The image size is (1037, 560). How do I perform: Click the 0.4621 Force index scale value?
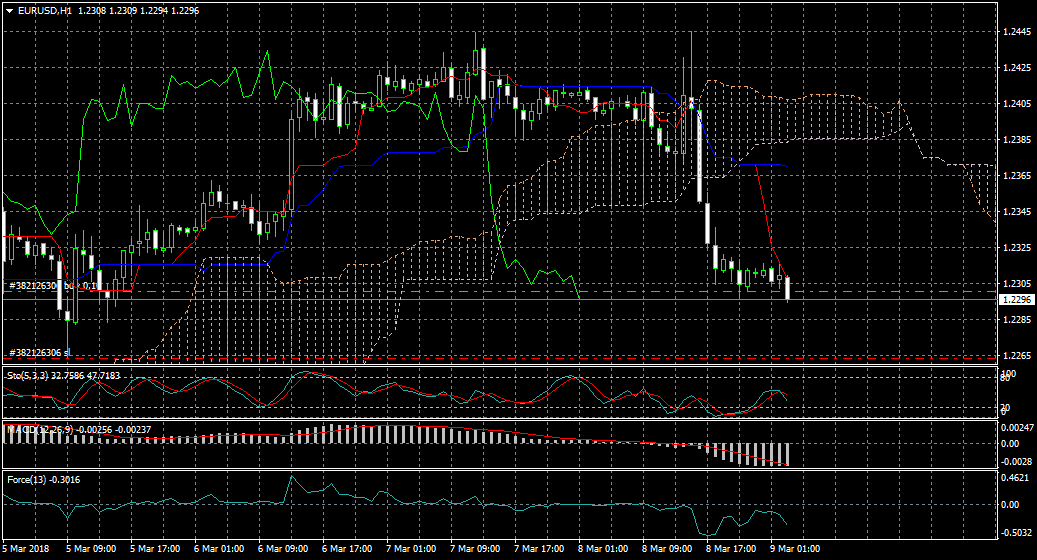[1016, 478]
